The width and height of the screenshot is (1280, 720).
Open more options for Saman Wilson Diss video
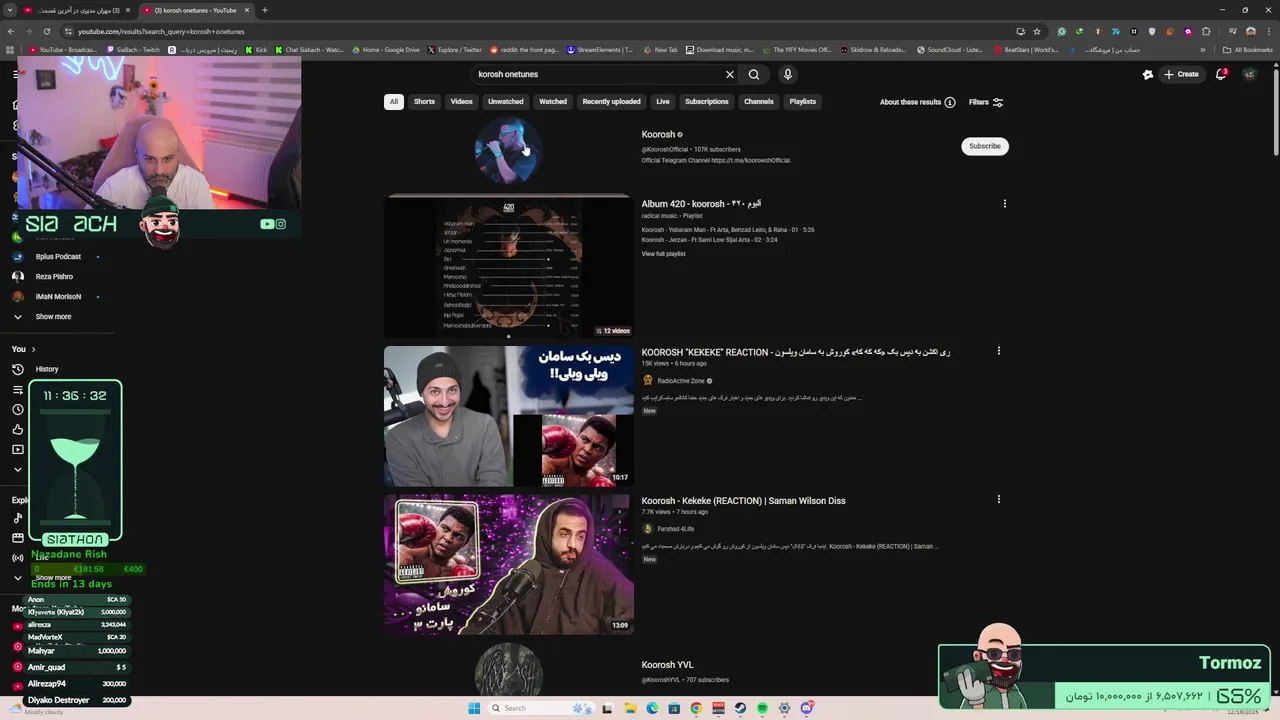tap(998, 499)
